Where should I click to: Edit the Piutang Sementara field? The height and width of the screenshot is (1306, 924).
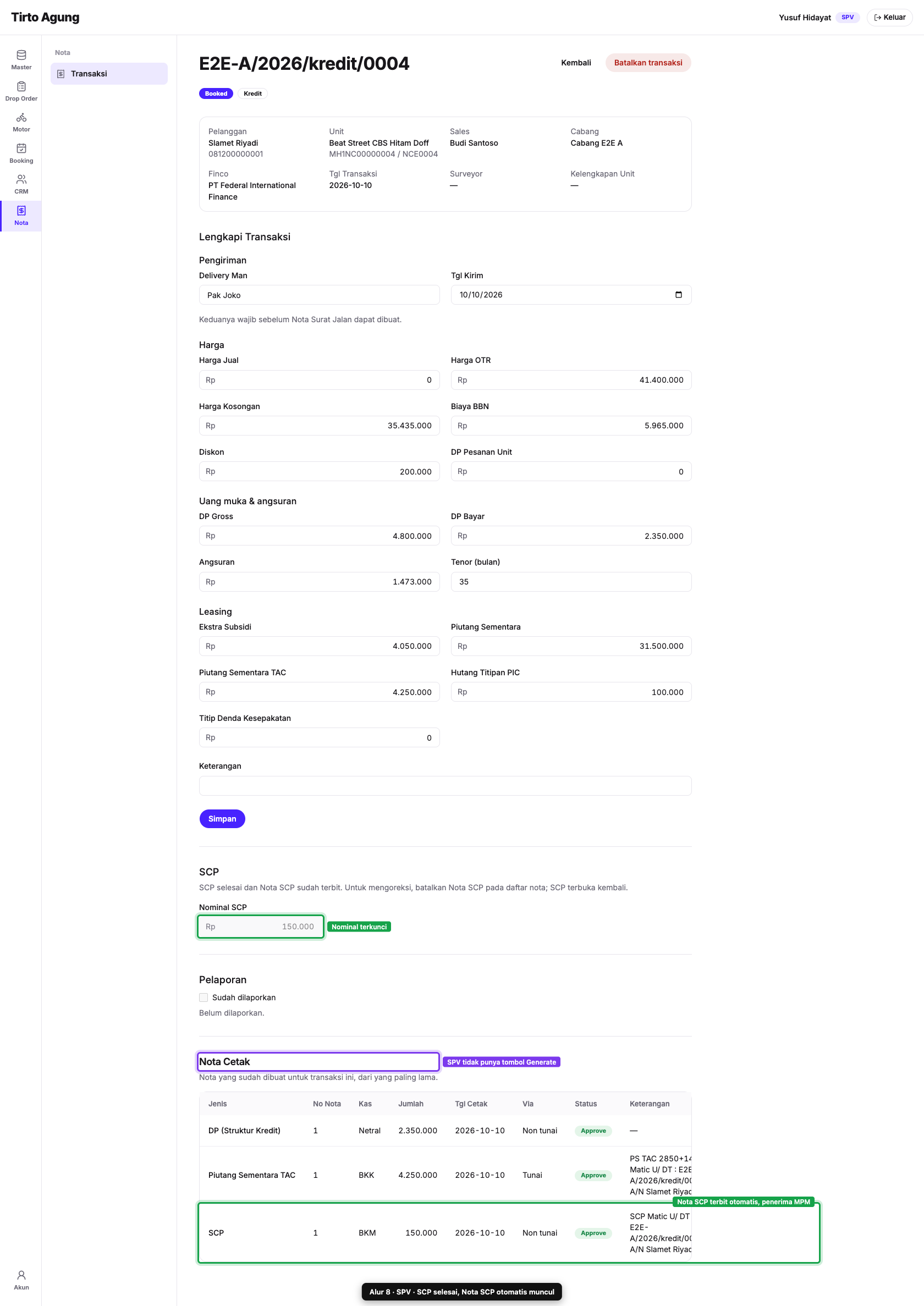pos(571,646)
